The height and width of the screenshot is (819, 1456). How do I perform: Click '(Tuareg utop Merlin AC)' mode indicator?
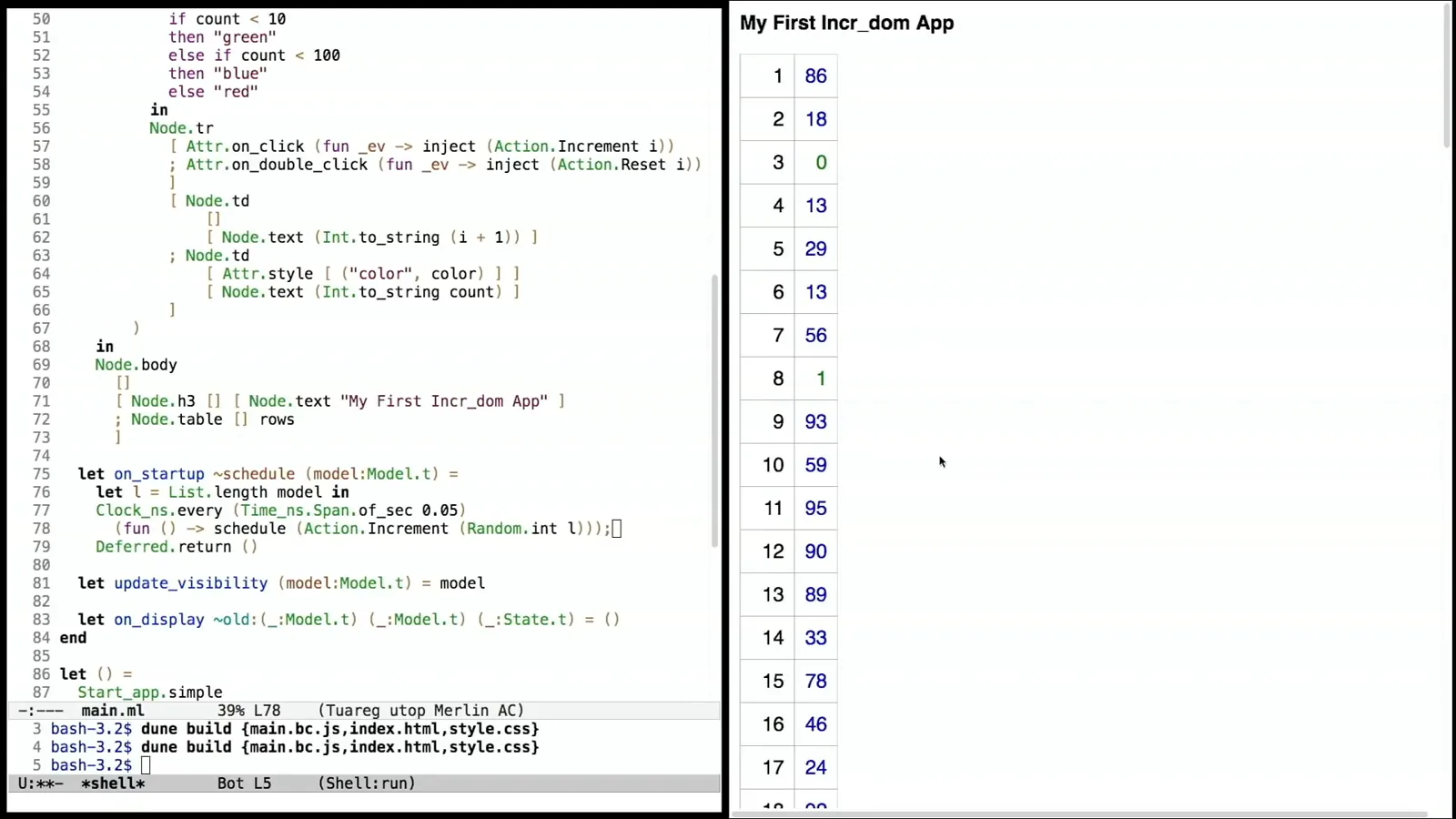click(x=421, y=711)
